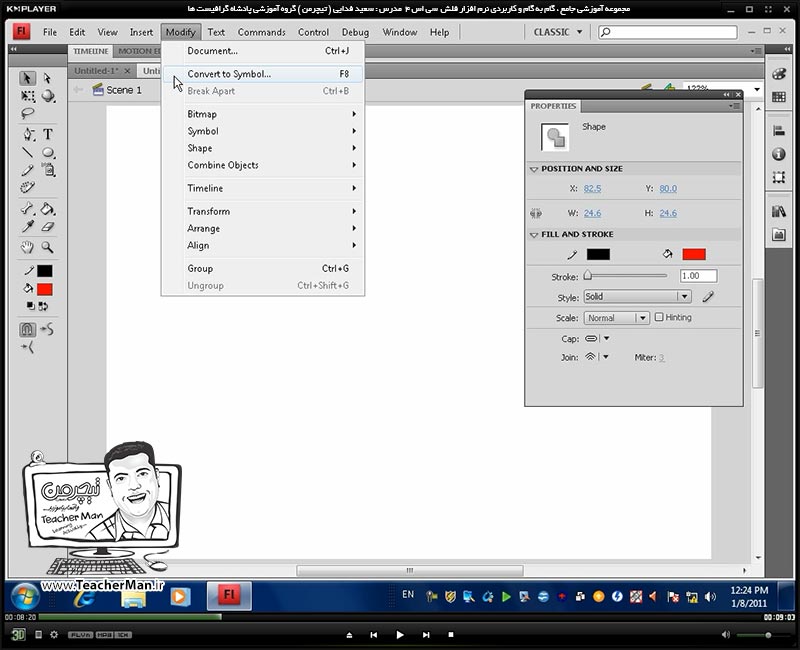
Task: Click red fill color swatch in Properties
Action: tap(694, 254)
